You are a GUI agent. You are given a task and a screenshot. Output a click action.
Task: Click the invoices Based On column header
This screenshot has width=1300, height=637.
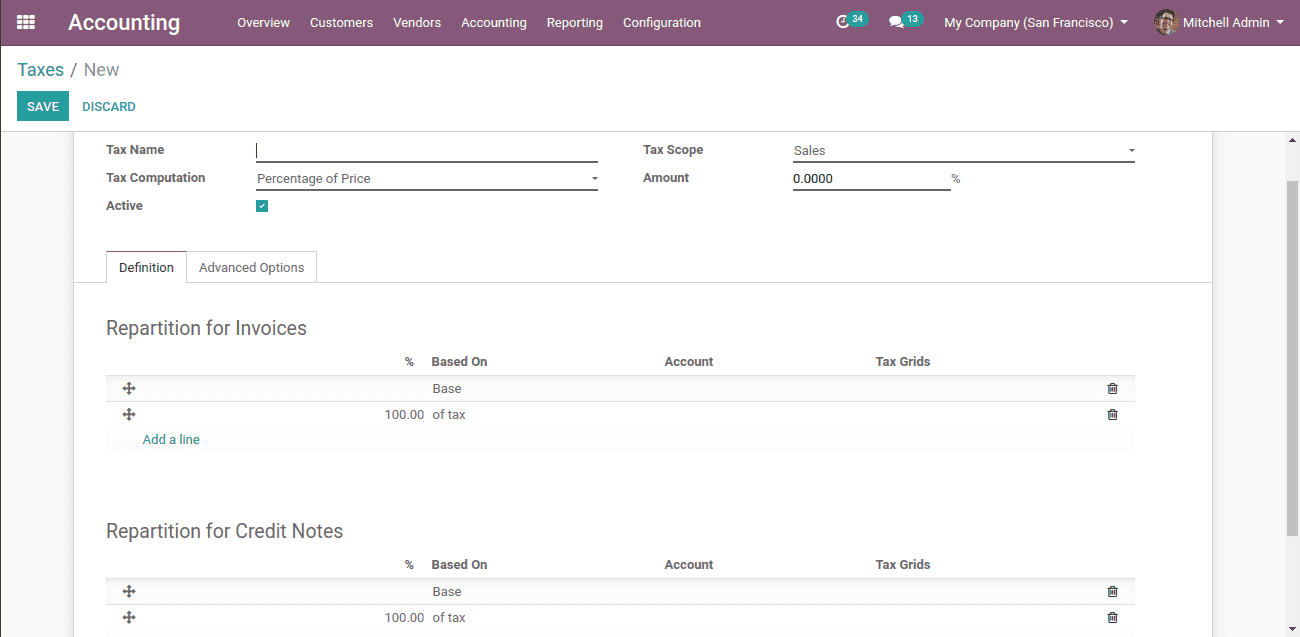(x=460, y=362)
